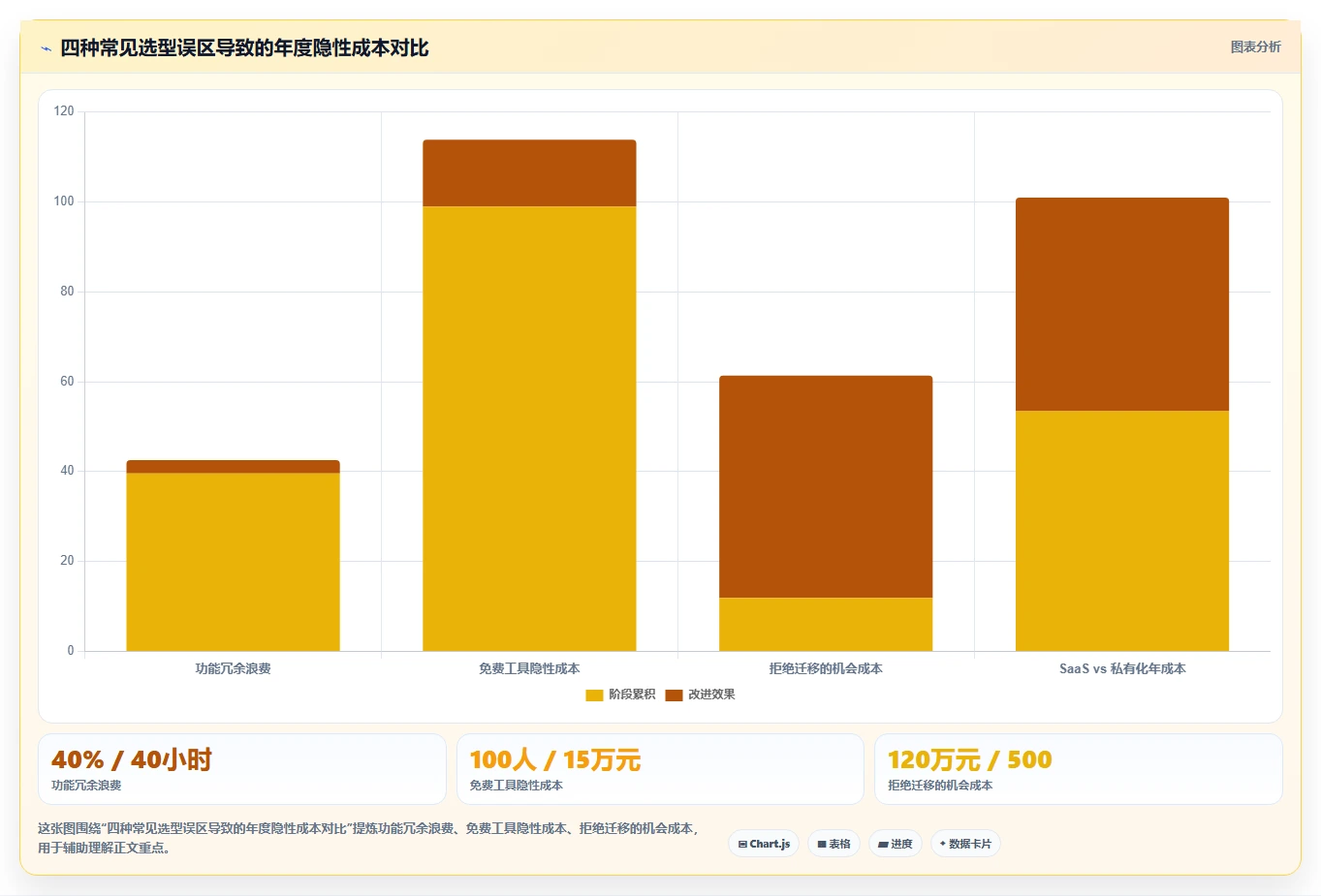Click the 拒绝迁移的机会成本 caption in the third stat card

[x=940, y=786]
